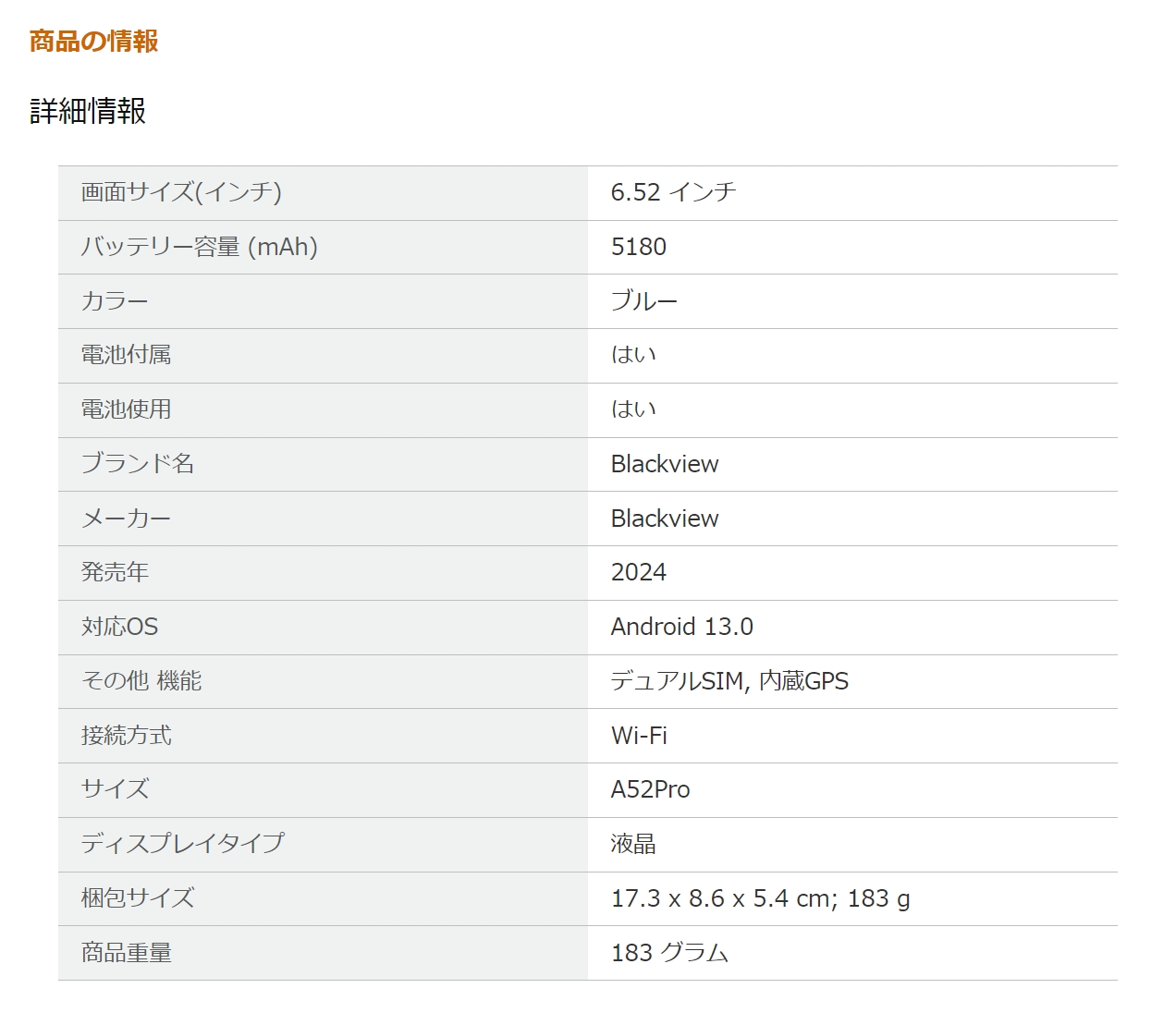Click the 液晶 display type value

(x=633, y=844)
